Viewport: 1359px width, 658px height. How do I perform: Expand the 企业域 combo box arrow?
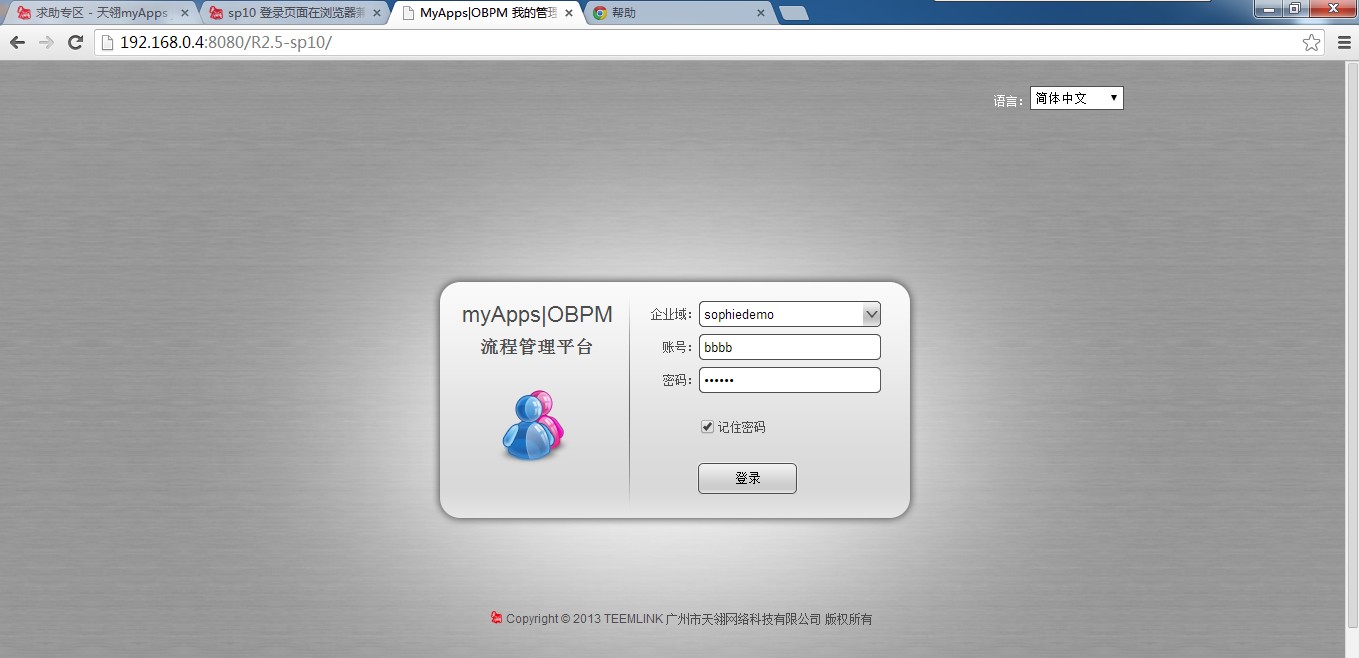coord(871,314)
